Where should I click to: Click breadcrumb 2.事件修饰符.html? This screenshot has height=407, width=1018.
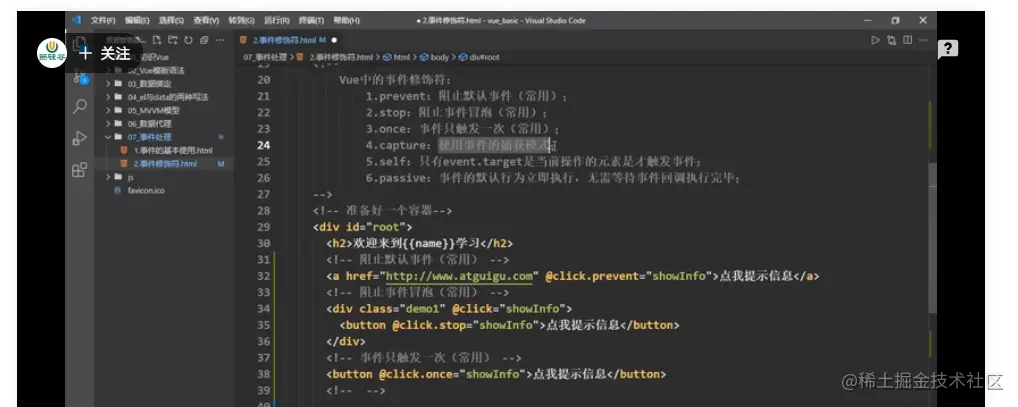pos(341,57)
